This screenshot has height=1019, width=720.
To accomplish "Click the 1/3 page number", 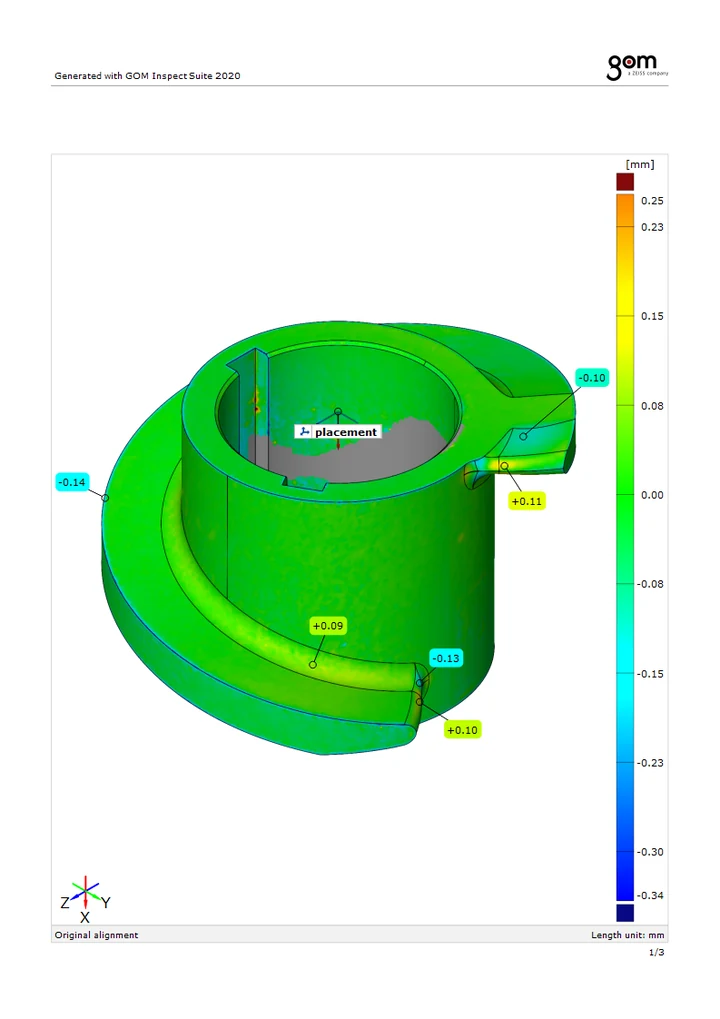I will click(x=657, y=953).
